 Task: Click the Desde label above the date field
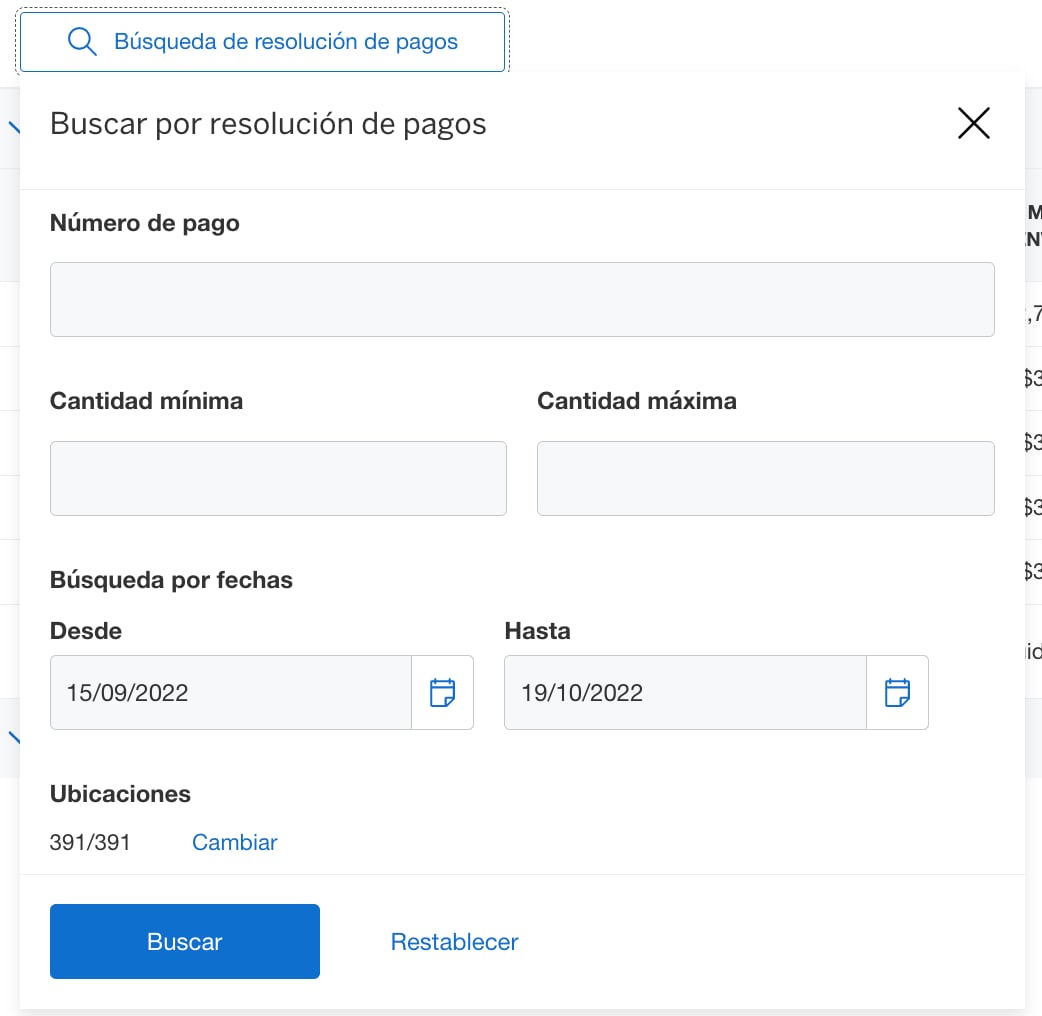tap(85, 630)
